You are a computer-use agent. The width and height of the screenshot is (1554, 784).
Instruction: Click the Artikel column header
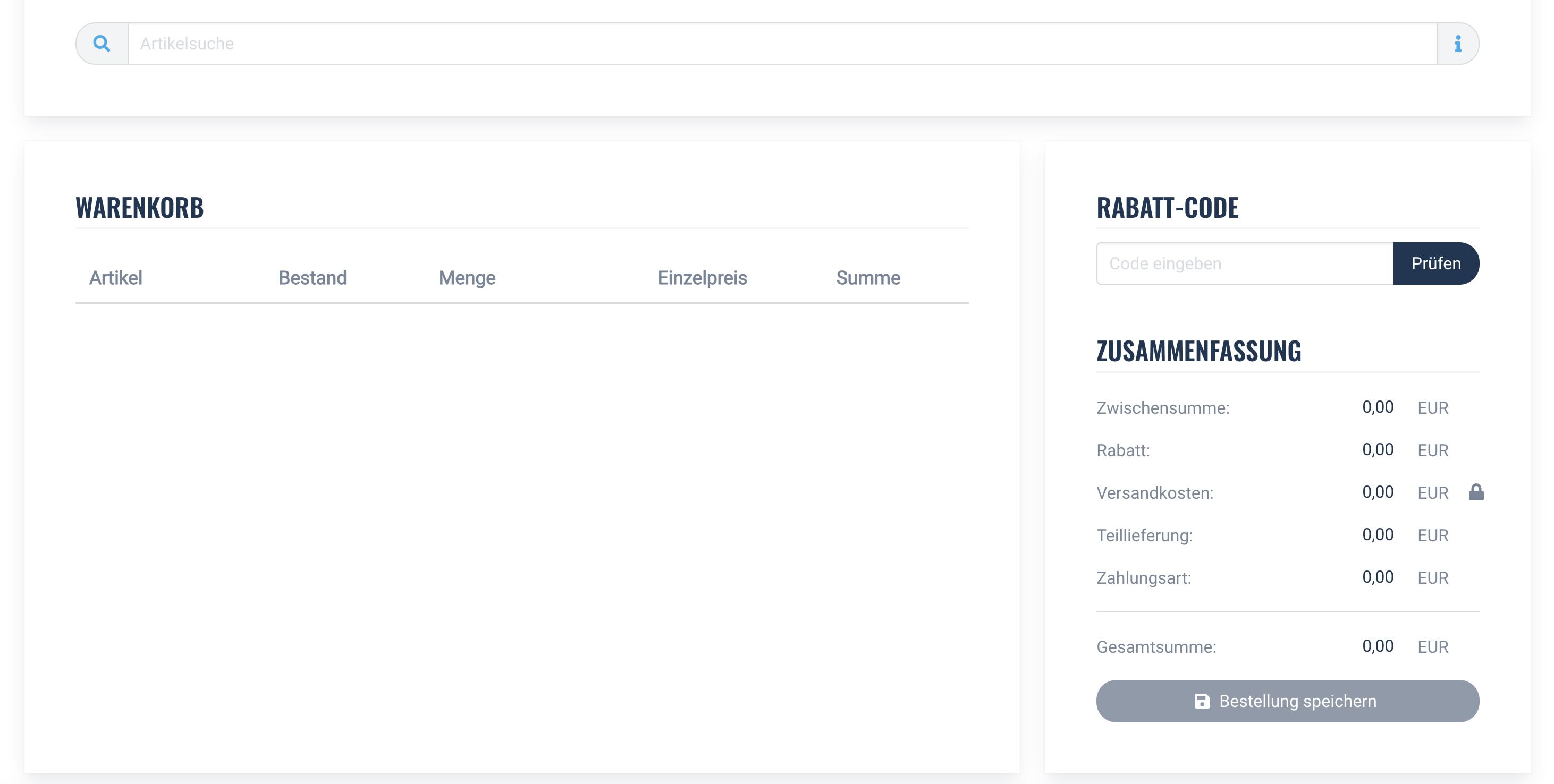(116, 277)
